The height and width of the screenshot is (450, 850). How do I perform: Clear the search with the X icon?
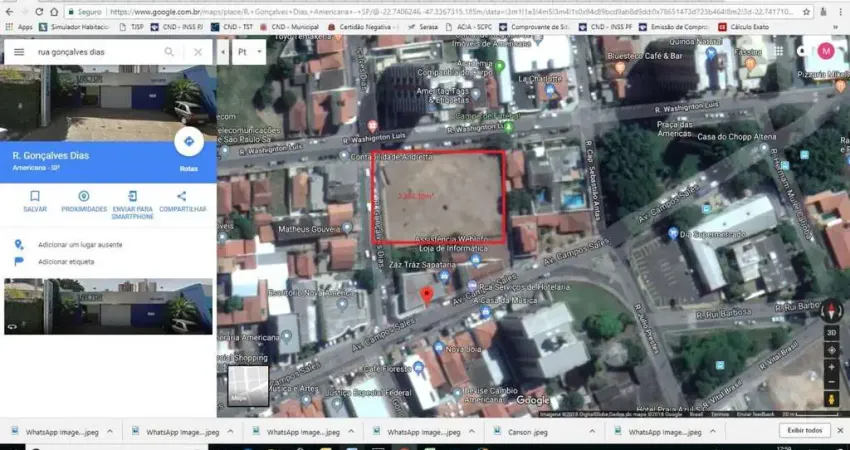198,52
